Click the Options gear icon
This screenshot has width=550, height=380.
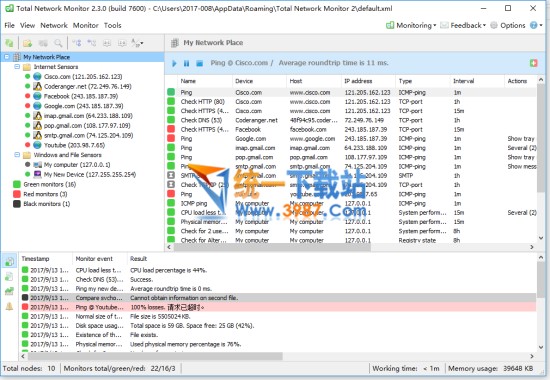point(494,25)
